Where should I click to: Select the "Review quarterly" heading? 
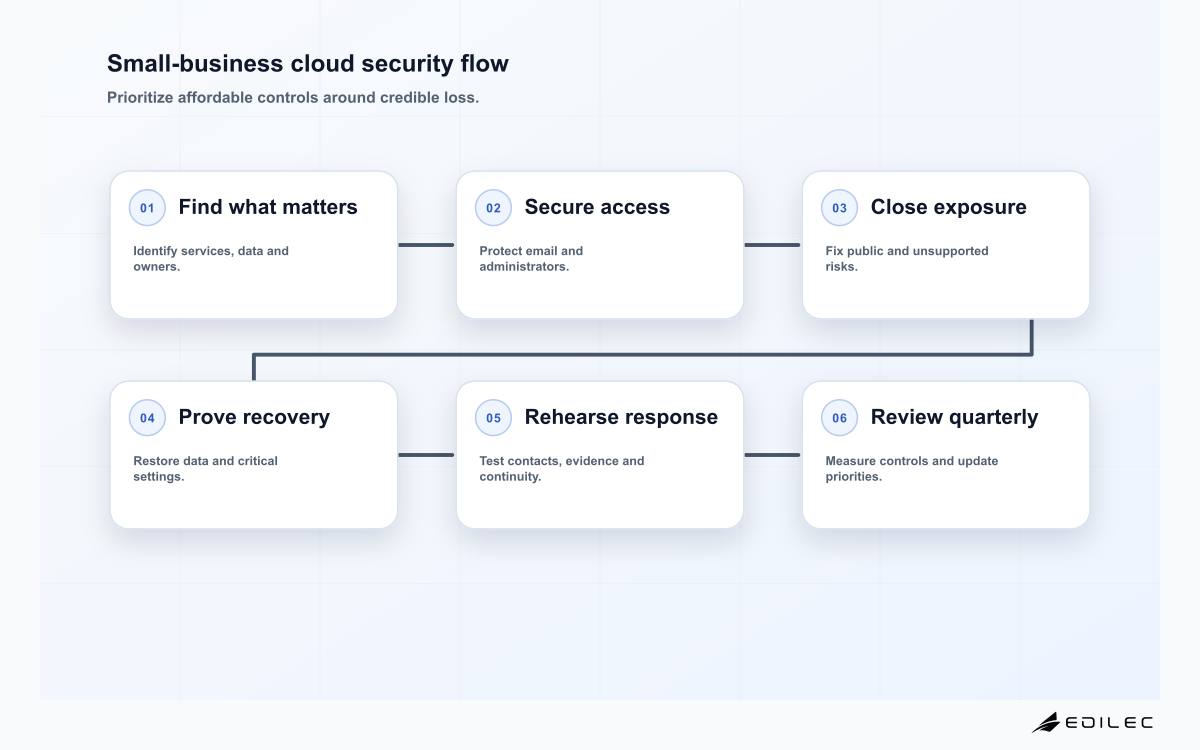click(954, 417)
